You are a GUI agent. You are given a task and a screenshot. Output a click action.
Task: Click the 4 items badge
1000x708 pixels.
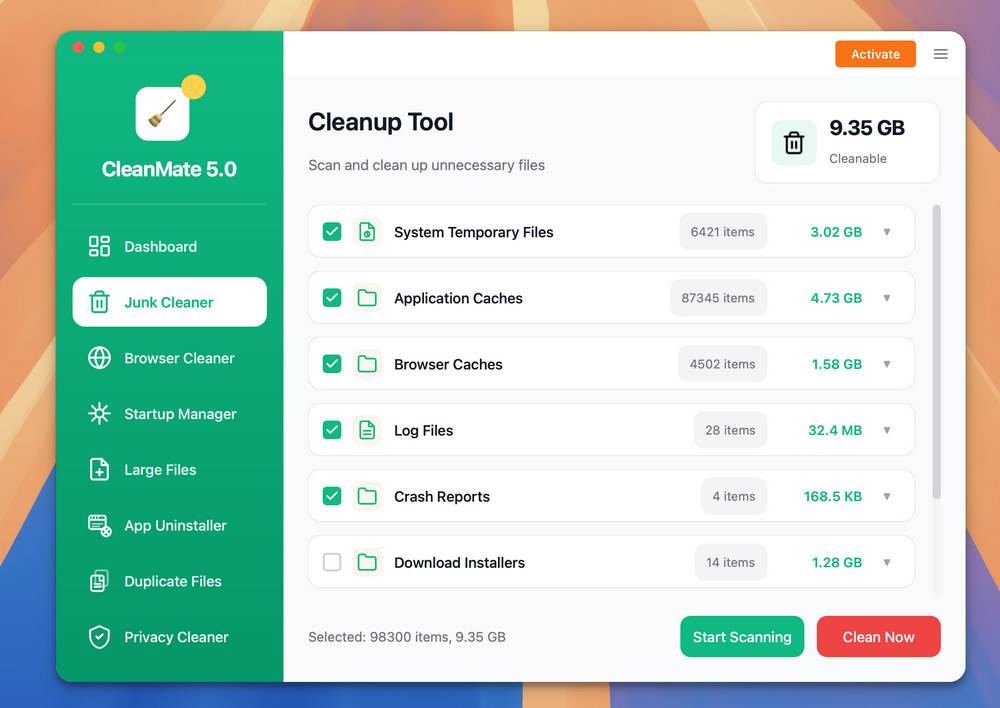(x=734, y=496)
